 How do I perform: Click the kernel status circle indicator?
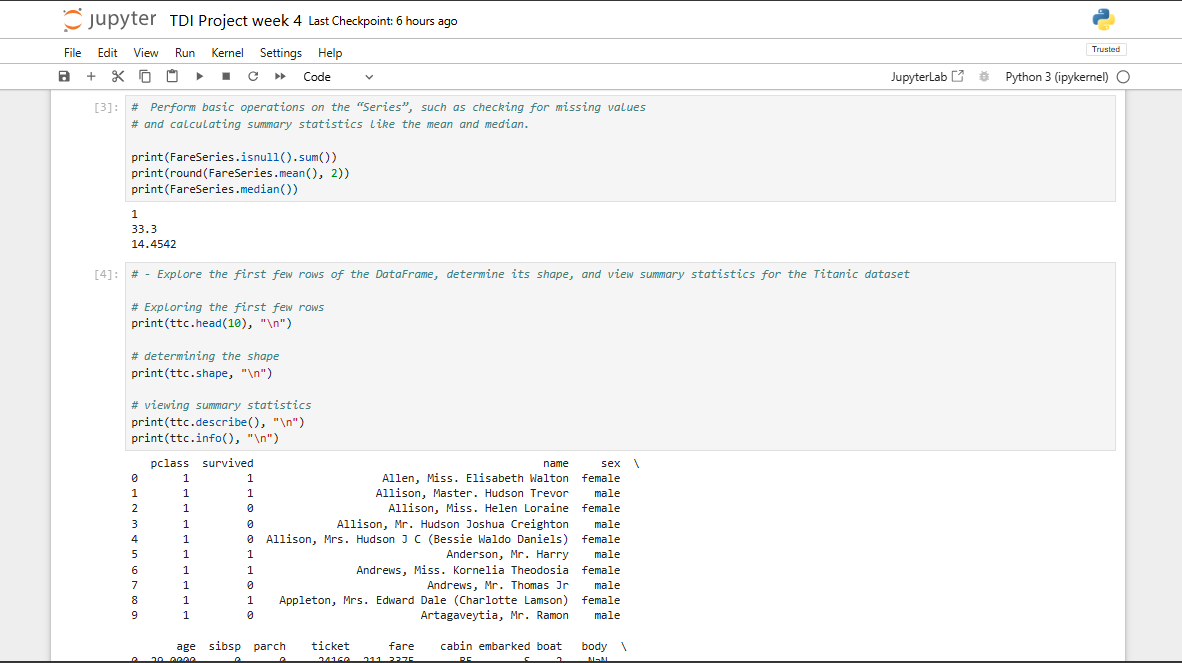click(1123, 77)
